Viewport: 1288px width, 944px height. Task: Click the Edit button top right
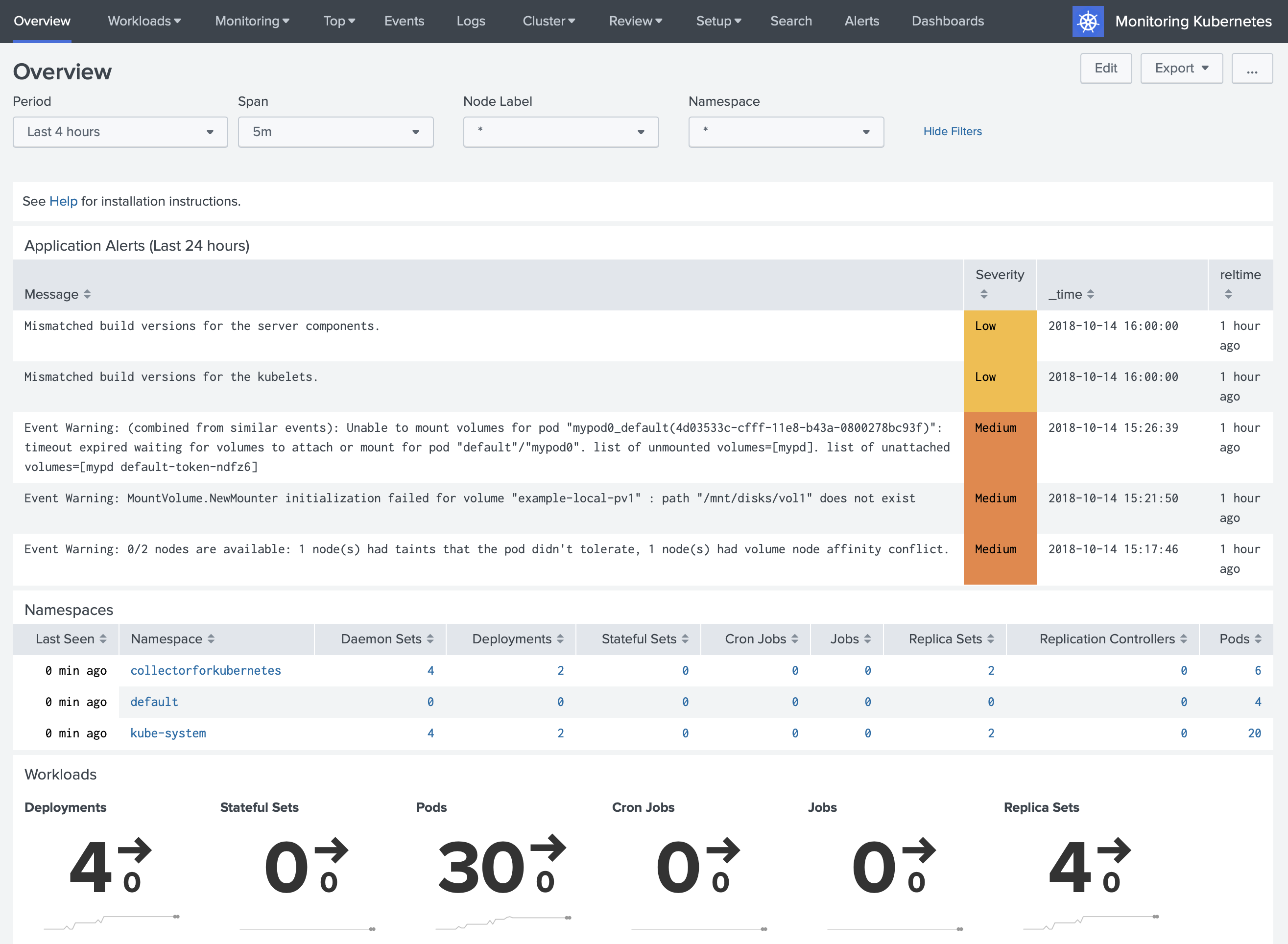click(1105, 68)
